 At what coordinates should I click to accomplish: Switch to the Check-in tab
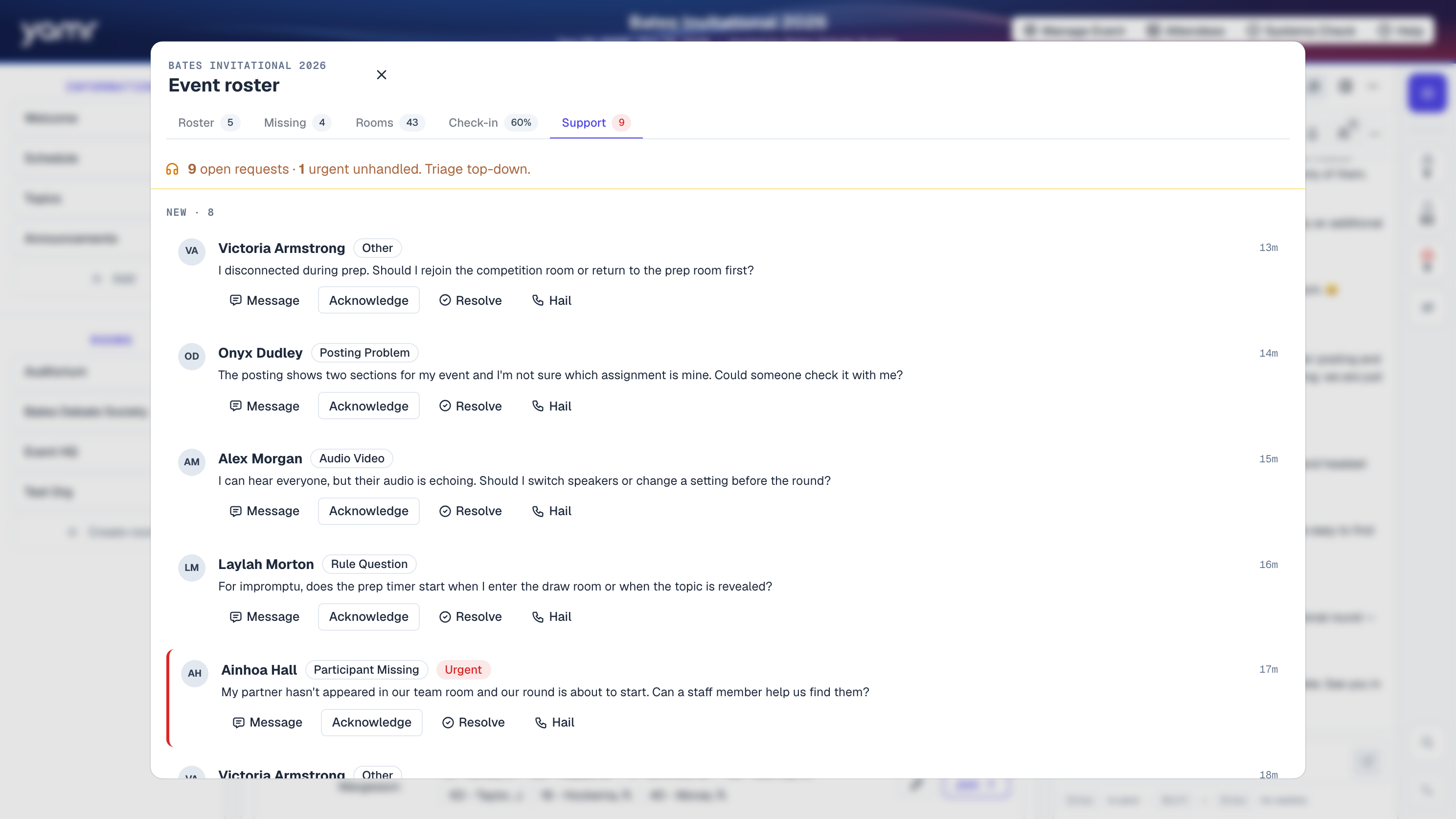click(493, 123)
